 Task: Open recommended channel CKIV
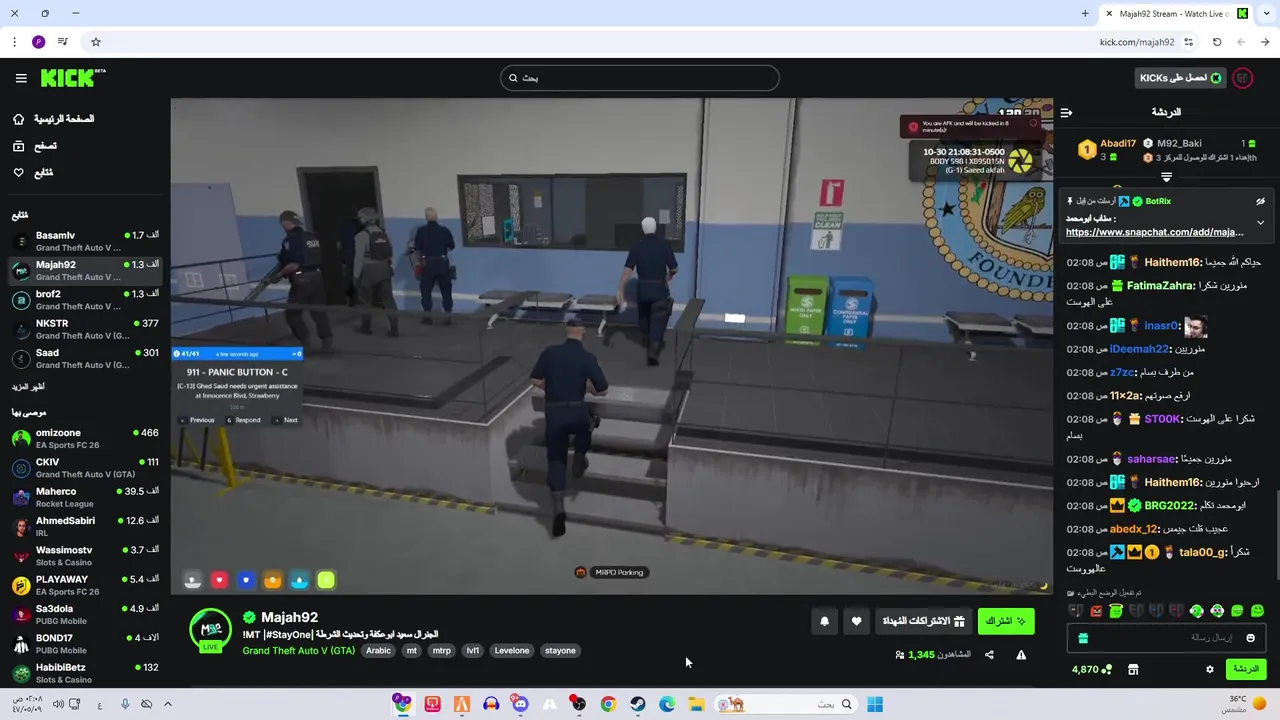(85, 468)
